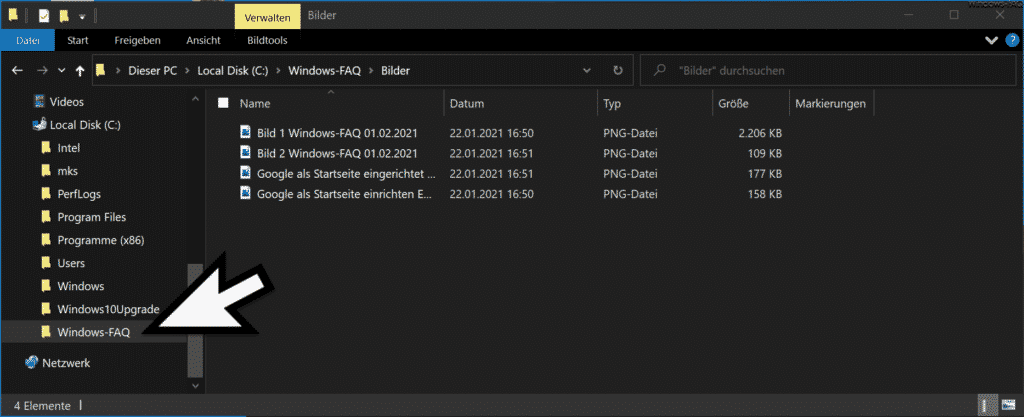The height and width of the screenshot is (417, 1024).
Task: Click the navigation pane scrollbar thumb
Action: coord(196,320)
